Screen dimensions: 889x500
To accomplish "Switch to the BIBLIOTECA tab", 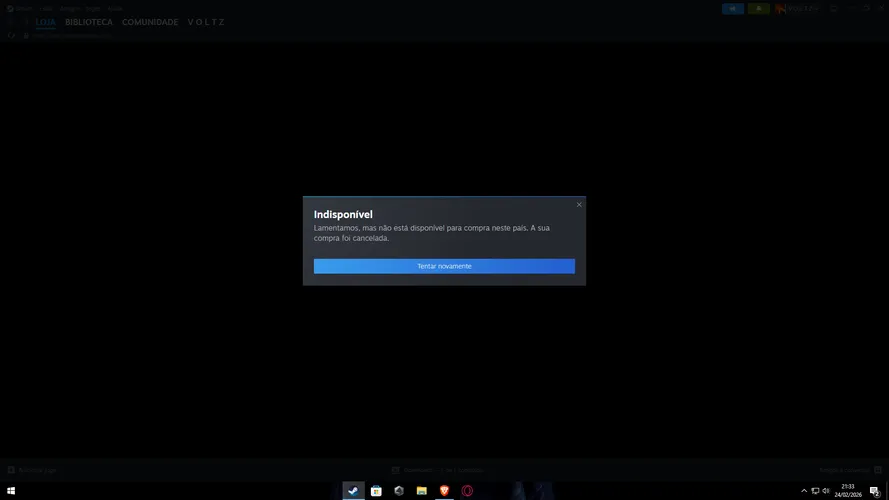I will point(88,22).
